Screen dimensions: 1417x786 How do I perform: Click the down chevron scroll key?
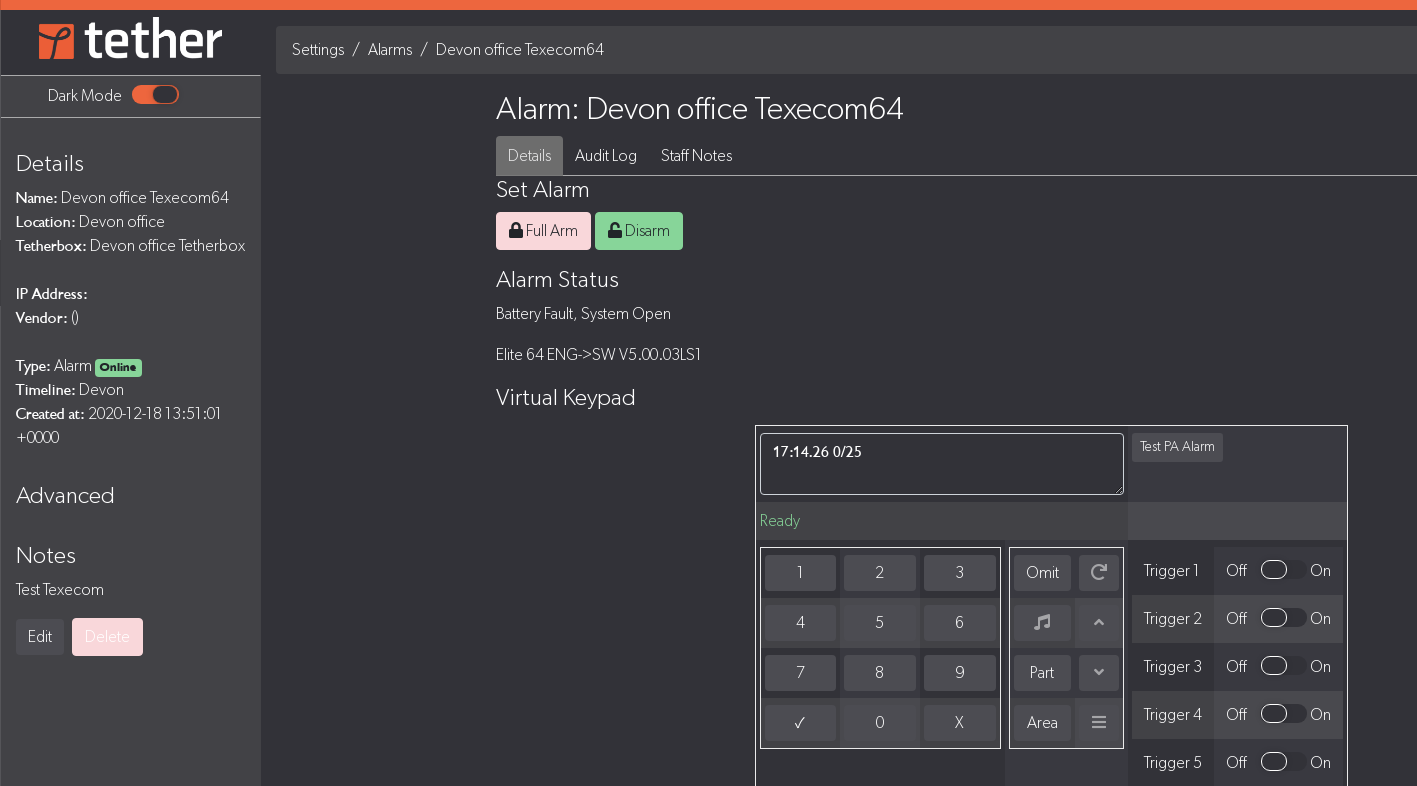[1098, 672]
